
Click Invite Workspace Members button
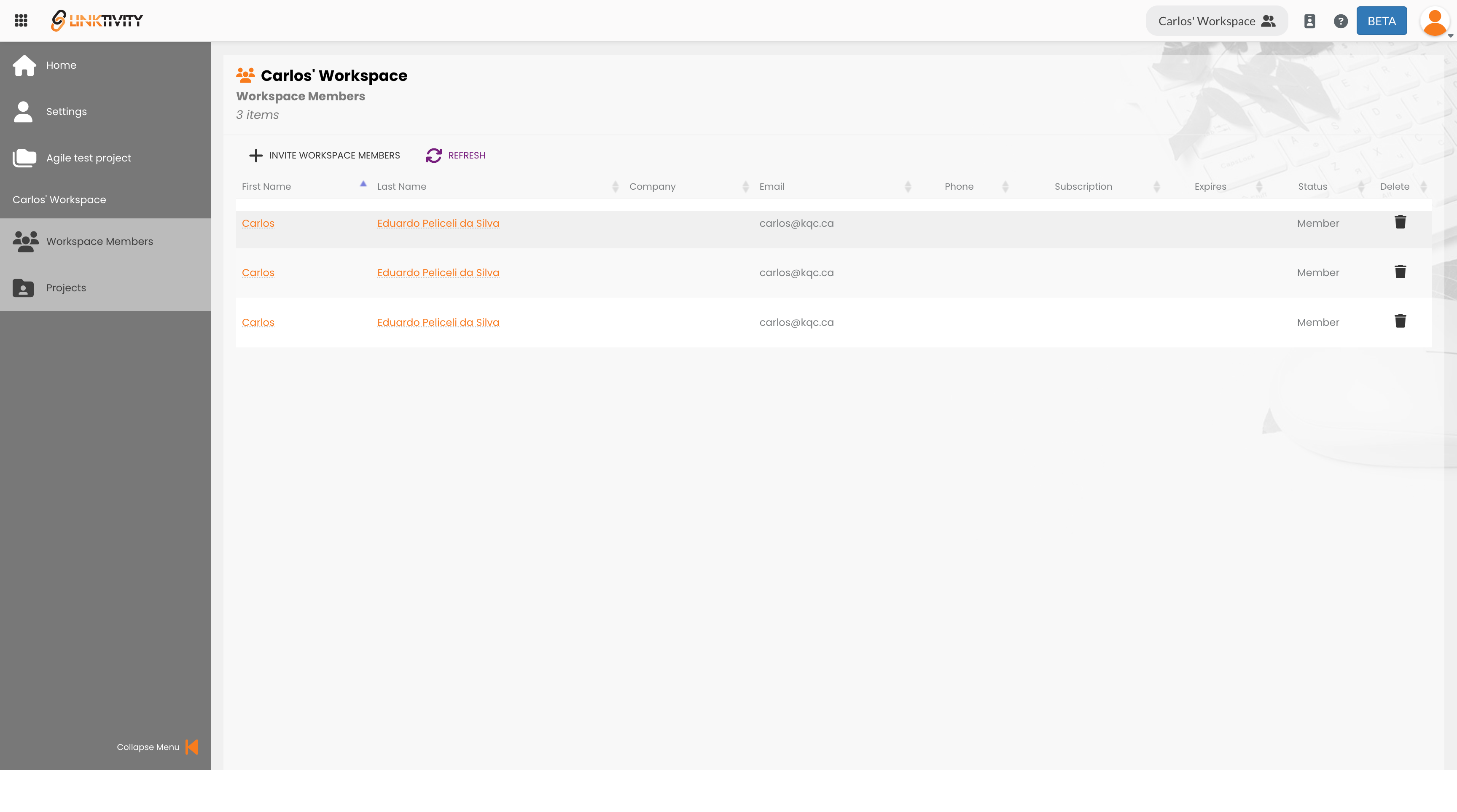coord(325,156)
